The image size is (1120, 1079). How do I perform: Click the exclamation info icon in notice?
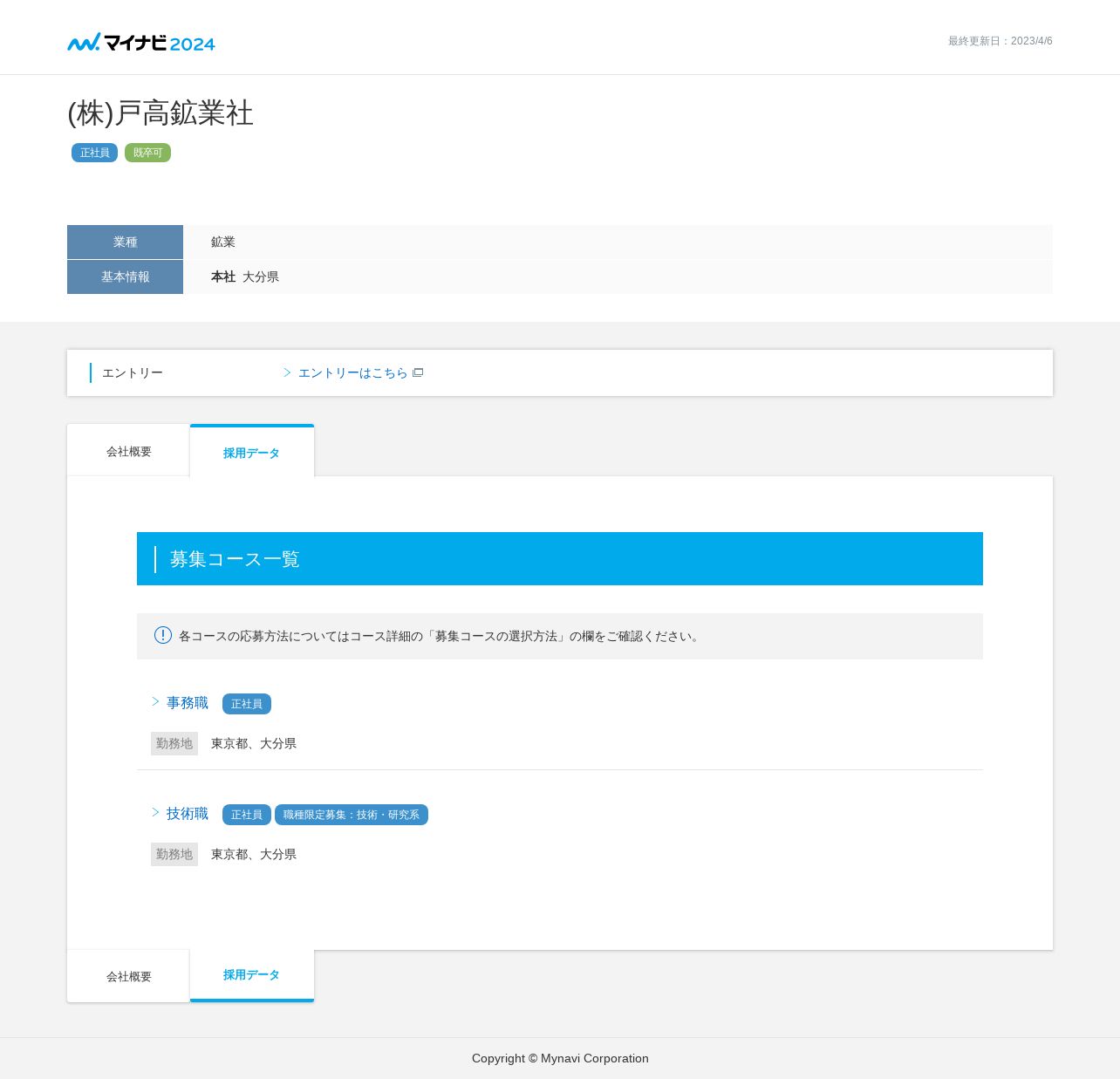(x=163, y=635)
